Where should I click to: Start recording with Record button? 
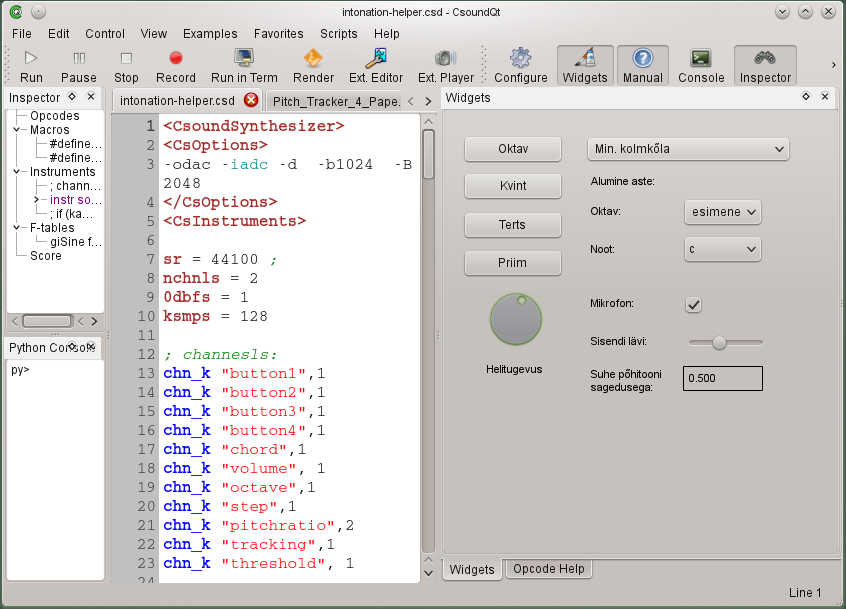176,66
